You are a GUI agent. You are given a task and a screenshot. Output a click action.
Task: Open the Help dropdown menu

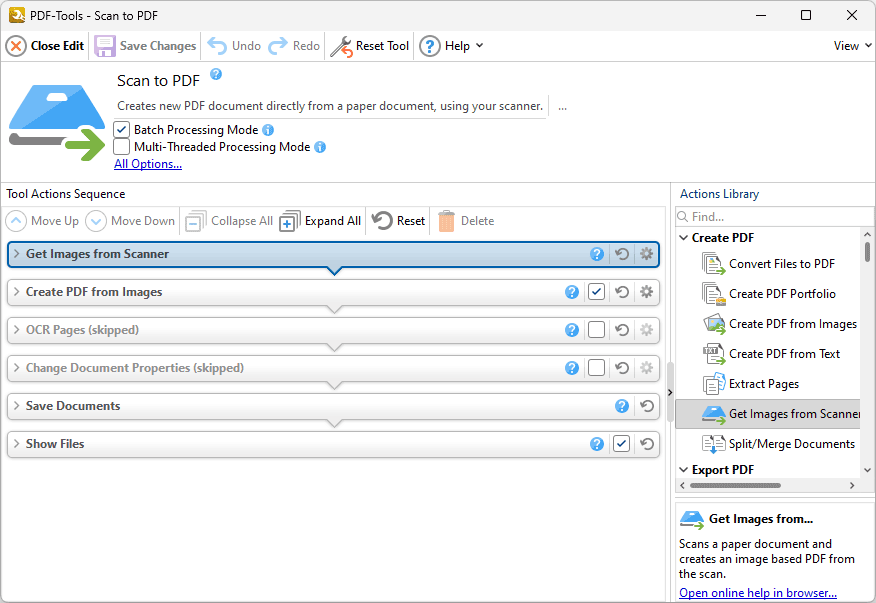[x=451, y=46]
